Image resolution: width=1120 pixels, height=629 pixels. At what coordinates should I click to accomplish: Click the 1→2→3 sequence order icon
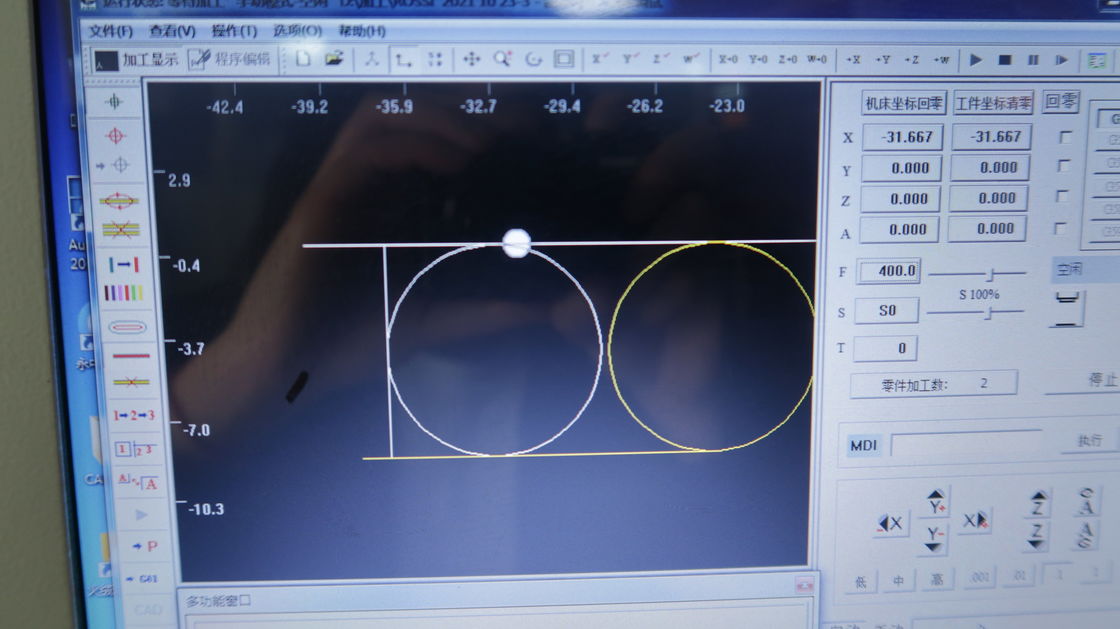click(x=133, y=415)
